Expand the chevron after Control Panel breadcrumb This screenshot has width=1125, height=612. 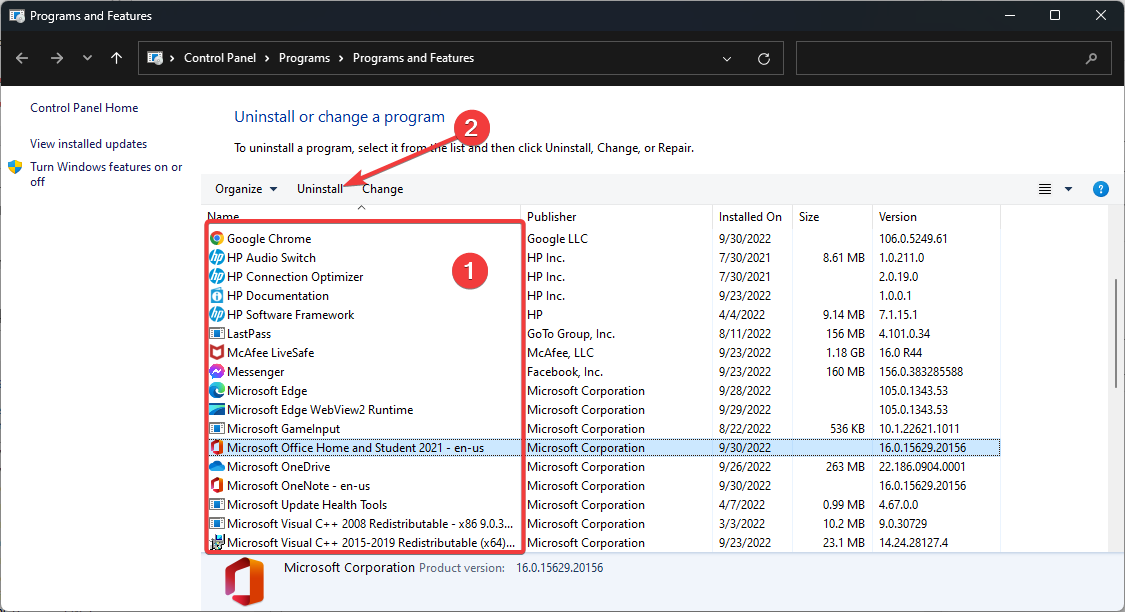click(267, 58)
